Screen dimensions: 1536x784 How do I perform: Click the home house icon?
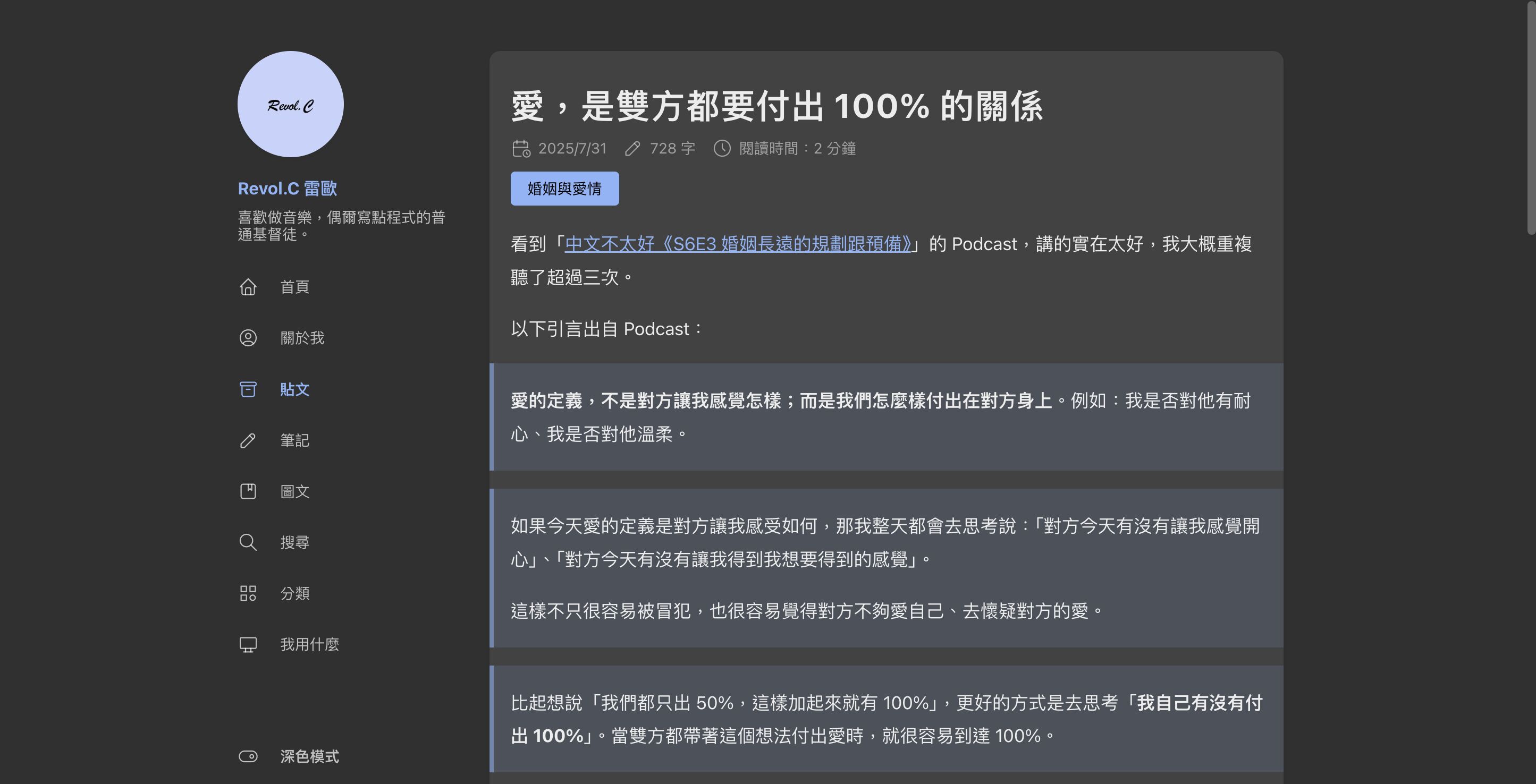[248, 286]
